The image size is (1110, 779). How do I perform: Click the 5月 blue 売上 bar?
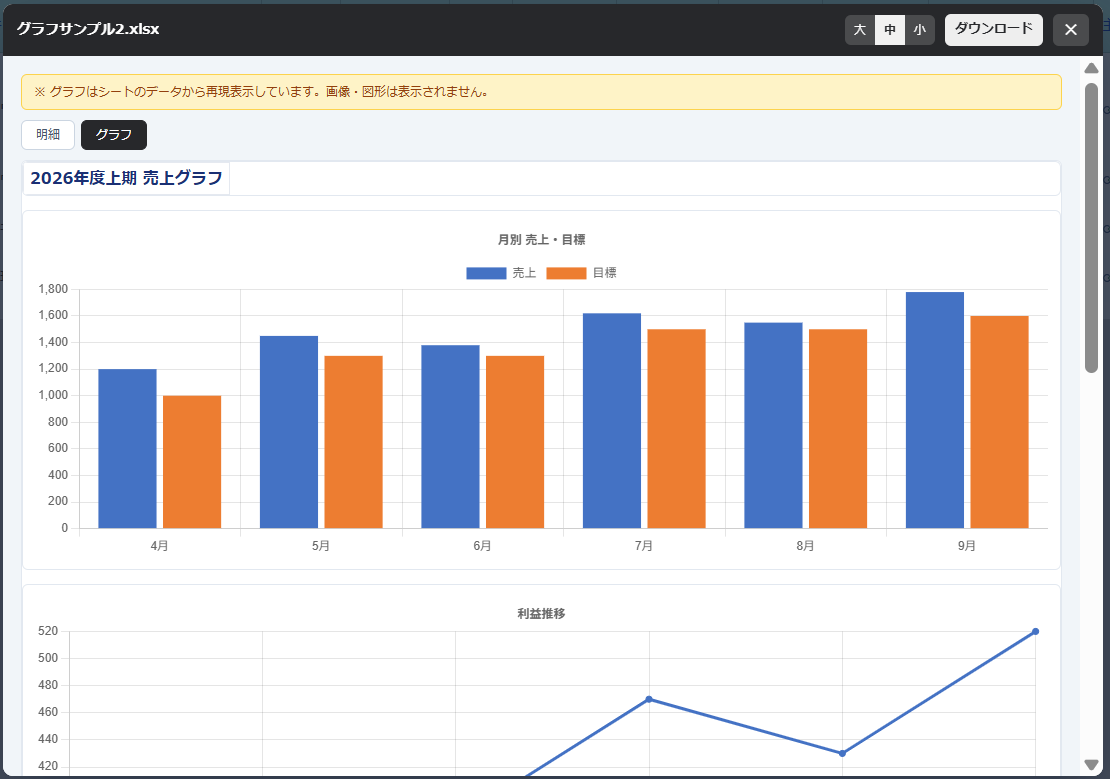[x=289, y=432]
